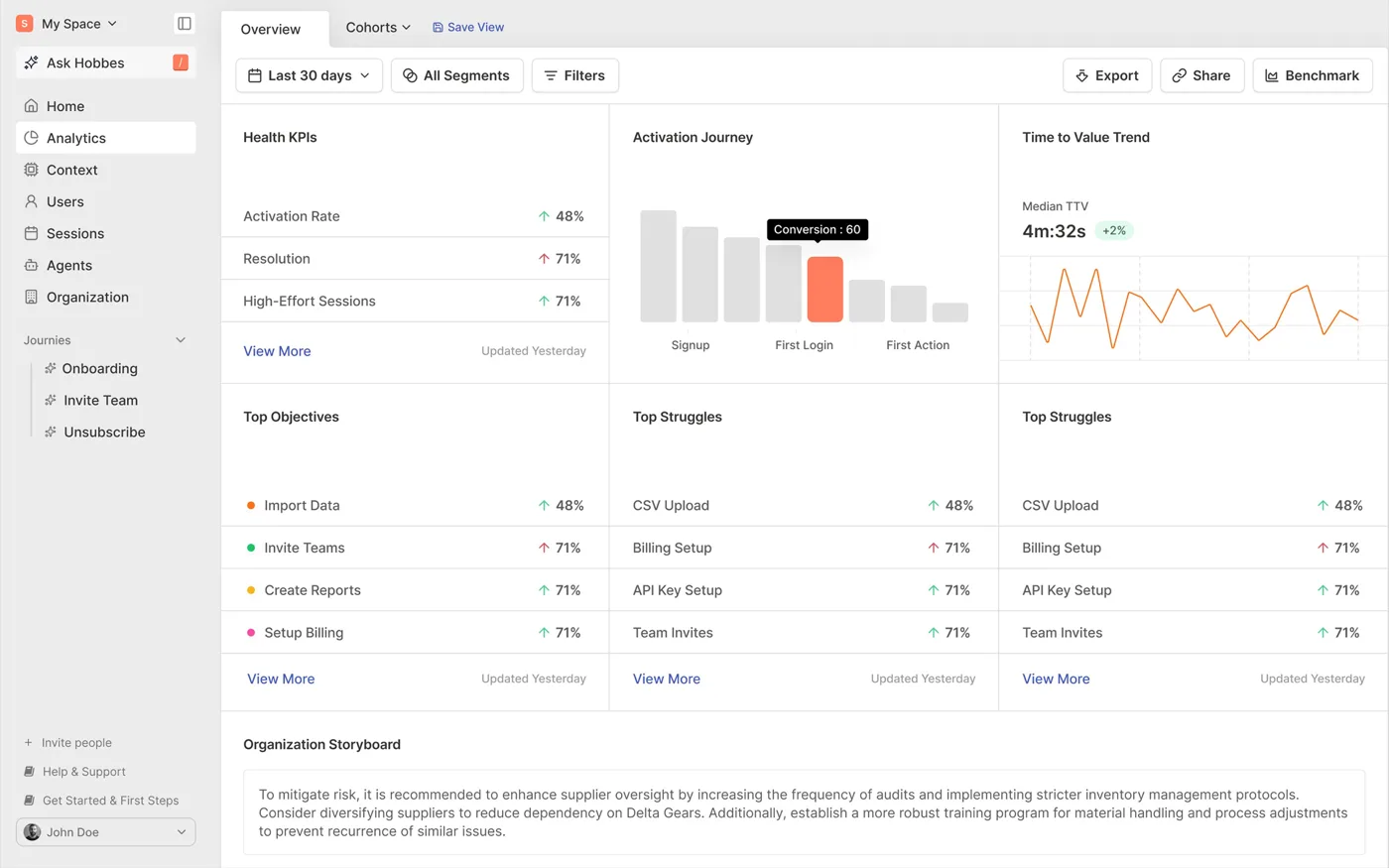Open the Cohorts tab
Image resolution: width=1389 pixels, height=868 pixels.
tap(377, 28)
